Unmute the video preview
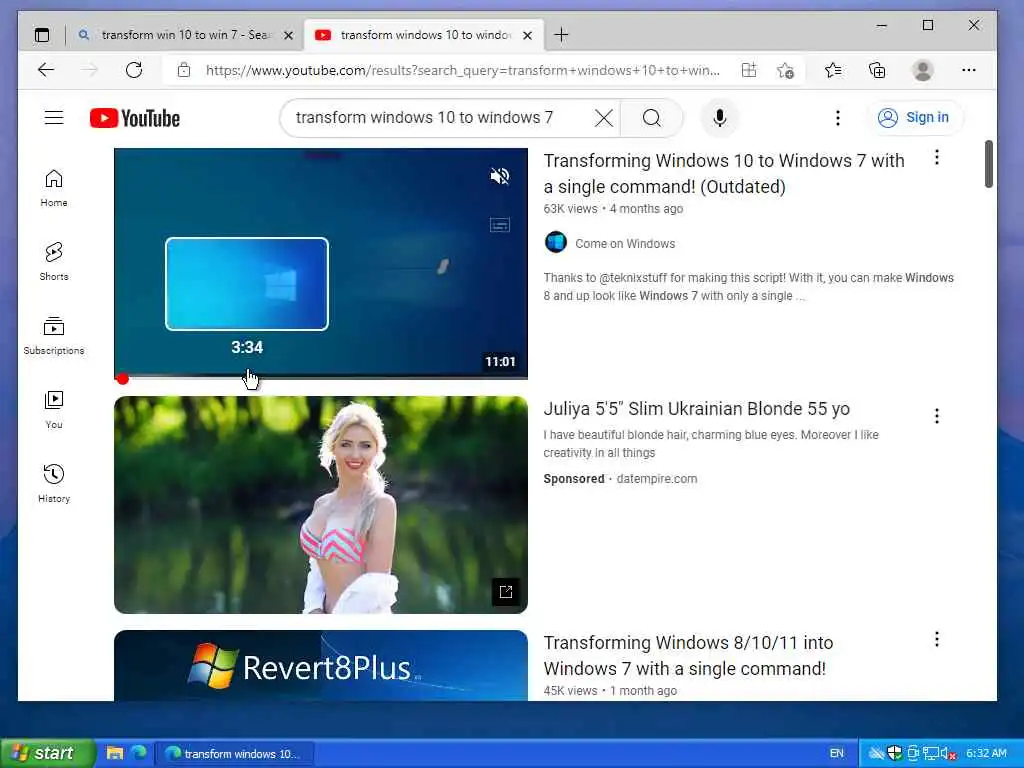This screenshot has height=768, width=1024. pos(500,176)
